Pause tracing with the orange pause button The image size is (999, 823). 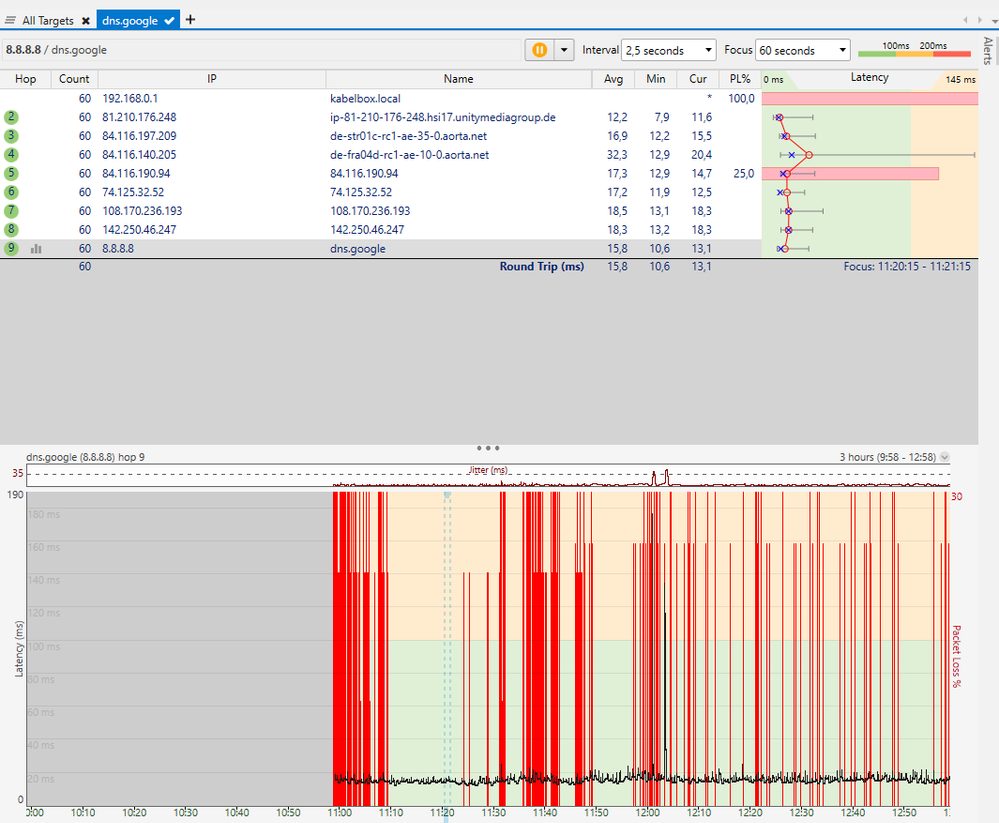click(539, 50)
